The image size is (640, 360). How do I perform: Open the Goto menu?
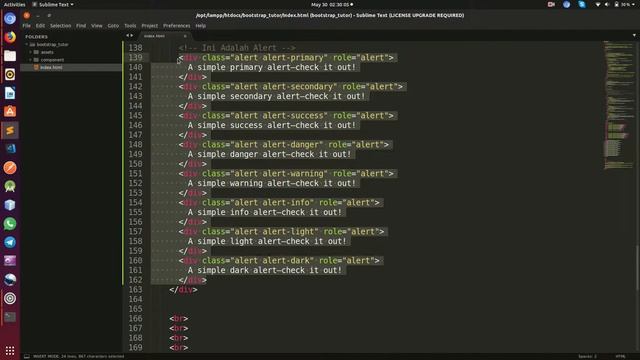tap(113, 26)
